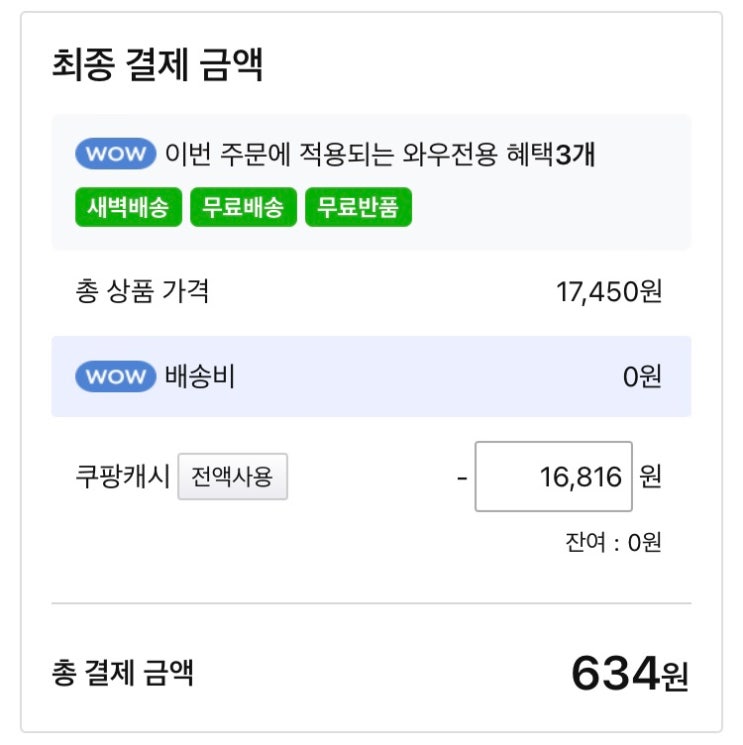Screen dimensions: 743x745
Task: Click the green 무료배송 badge
Action: 243,208
